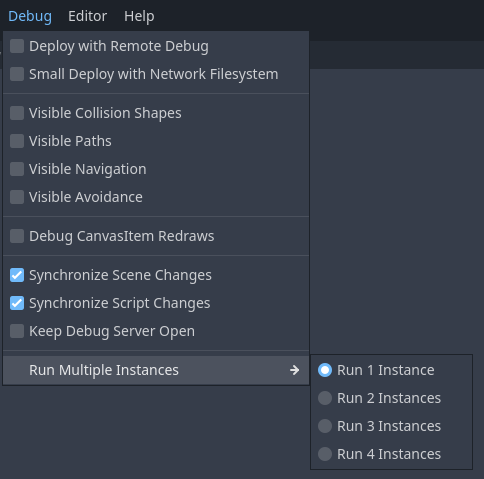Enable Visible Avoidance debug option
Image resolution: width=484 pixels, height=479 pixels.
point(156,197)
